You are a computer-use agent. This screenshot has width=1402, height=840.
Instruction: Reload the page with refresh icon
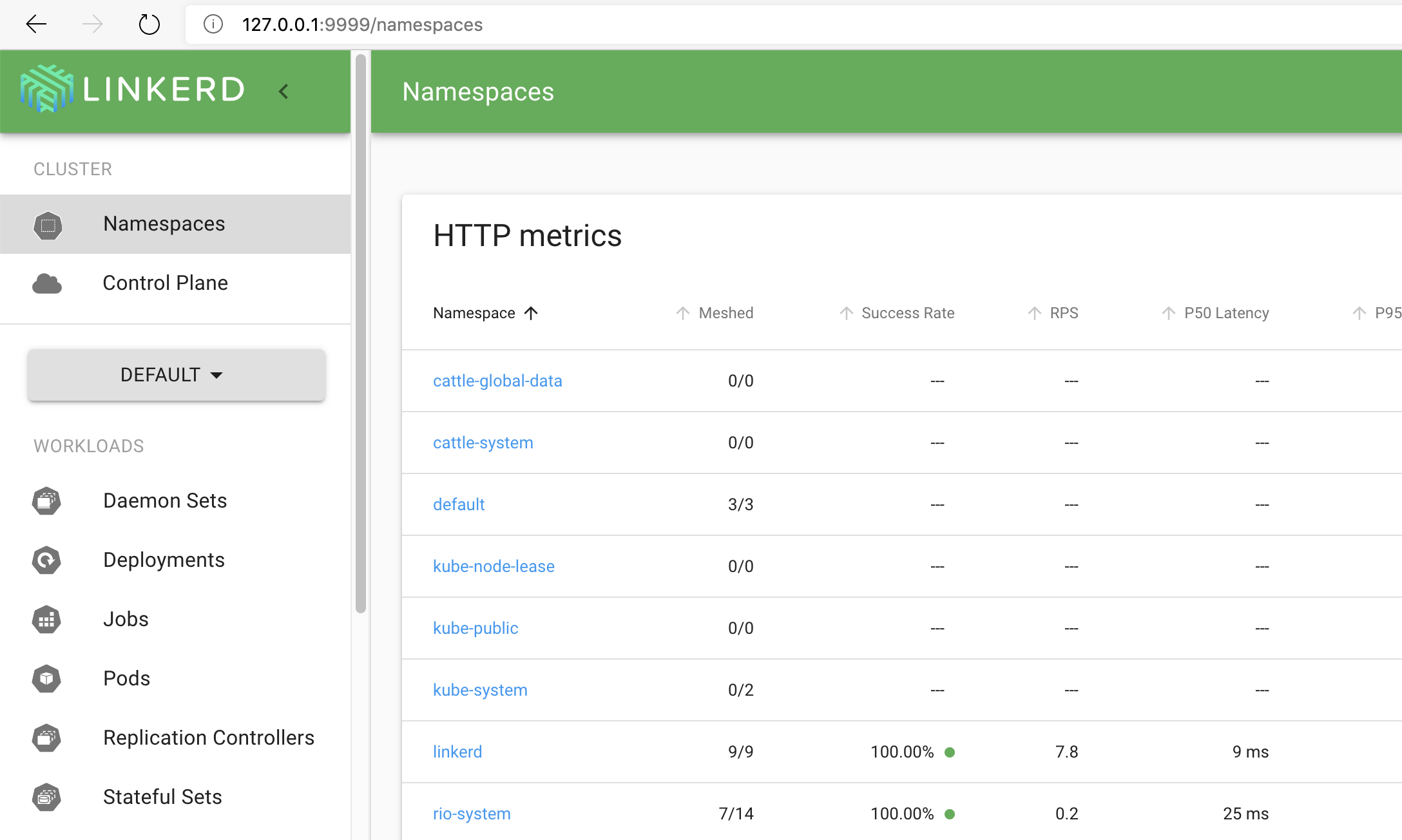coord(149,24)
